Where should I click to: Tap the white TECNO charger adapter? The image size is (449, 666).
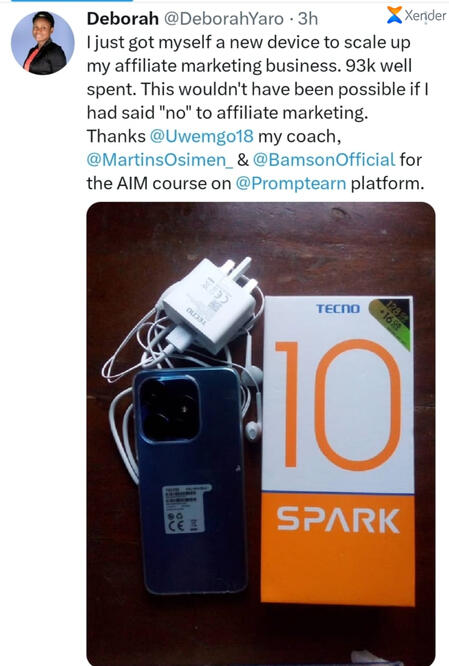coord(209,305)
